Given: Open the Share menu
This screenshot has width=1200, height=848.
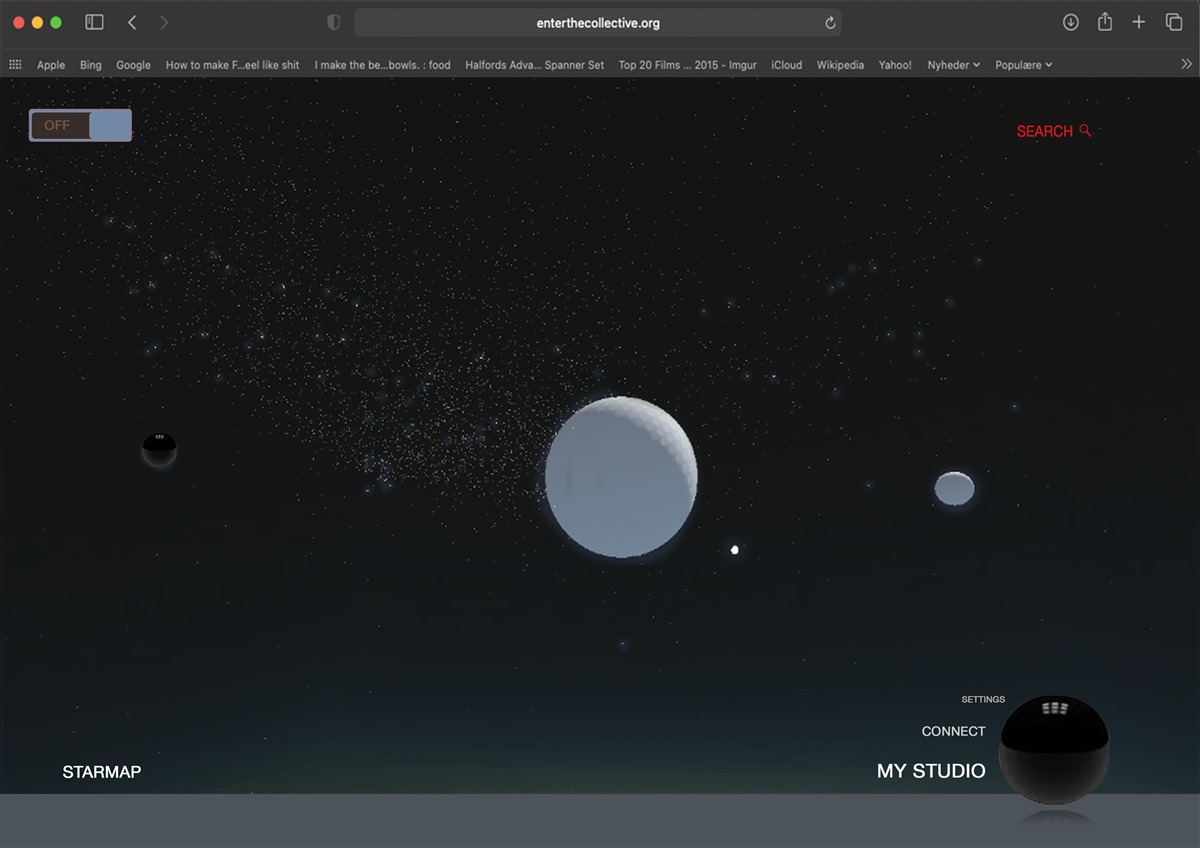Looking at the screenshot, I should point(1104,22).
